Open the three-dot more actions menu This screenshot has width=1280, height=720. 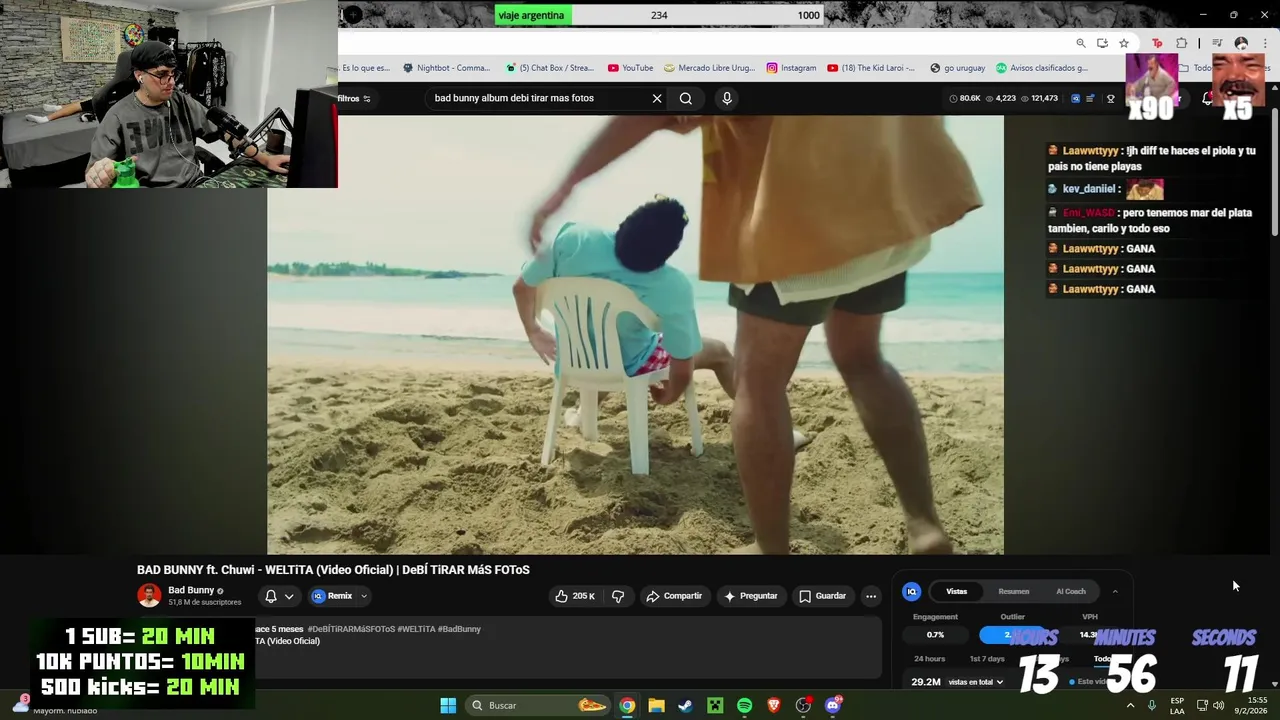coord(871,596)
